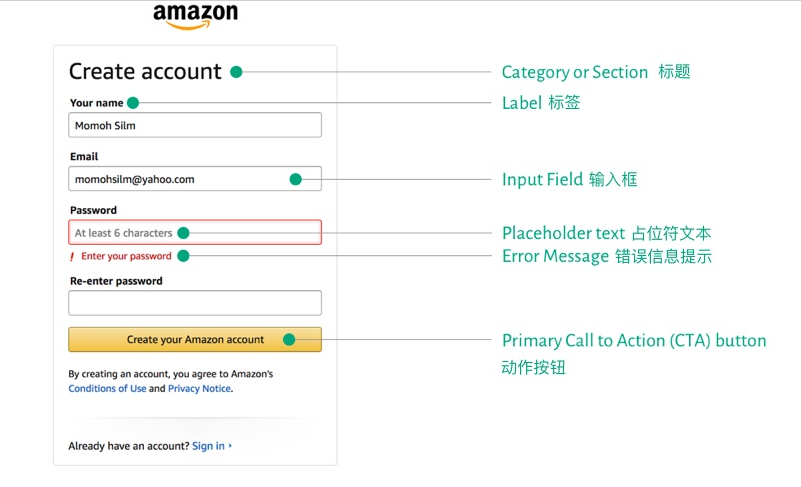Click green dot beside Create account heading
This screenshot has width=801, height=487.
pos(236,72)
